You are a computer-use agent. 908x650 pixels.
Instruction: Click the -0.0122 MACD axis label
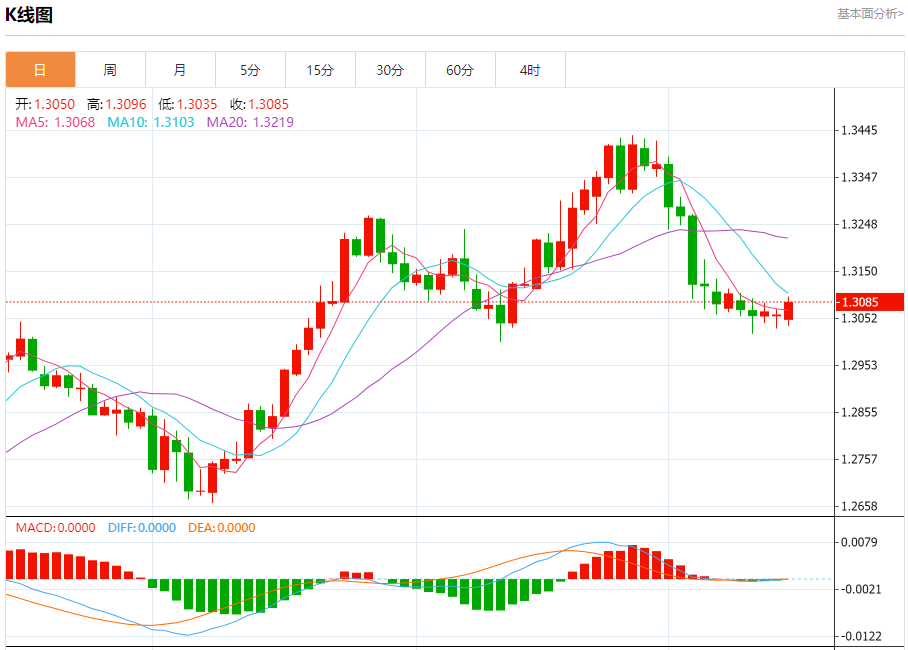[x=859, y=636]
